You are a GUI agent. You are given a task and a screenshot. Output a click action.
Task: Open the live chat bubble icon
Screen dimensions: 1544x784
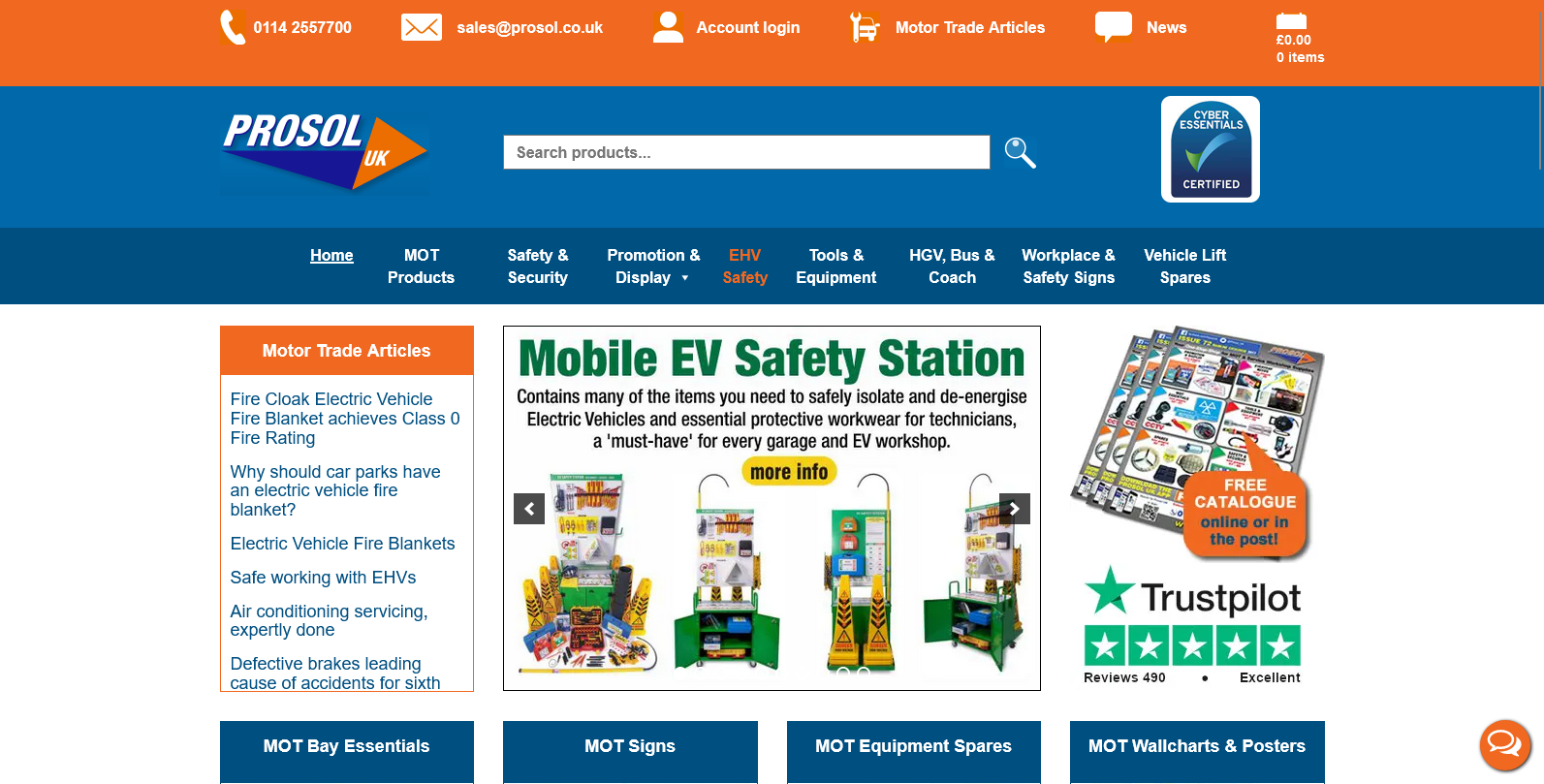1504,744
